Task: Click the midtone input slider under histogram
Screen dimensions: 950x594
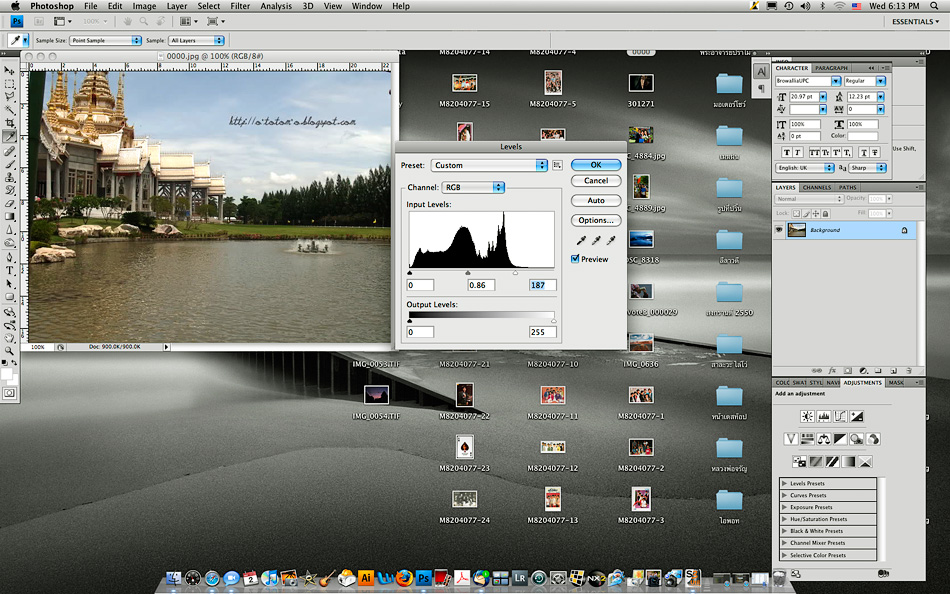Action: [468, 272]
